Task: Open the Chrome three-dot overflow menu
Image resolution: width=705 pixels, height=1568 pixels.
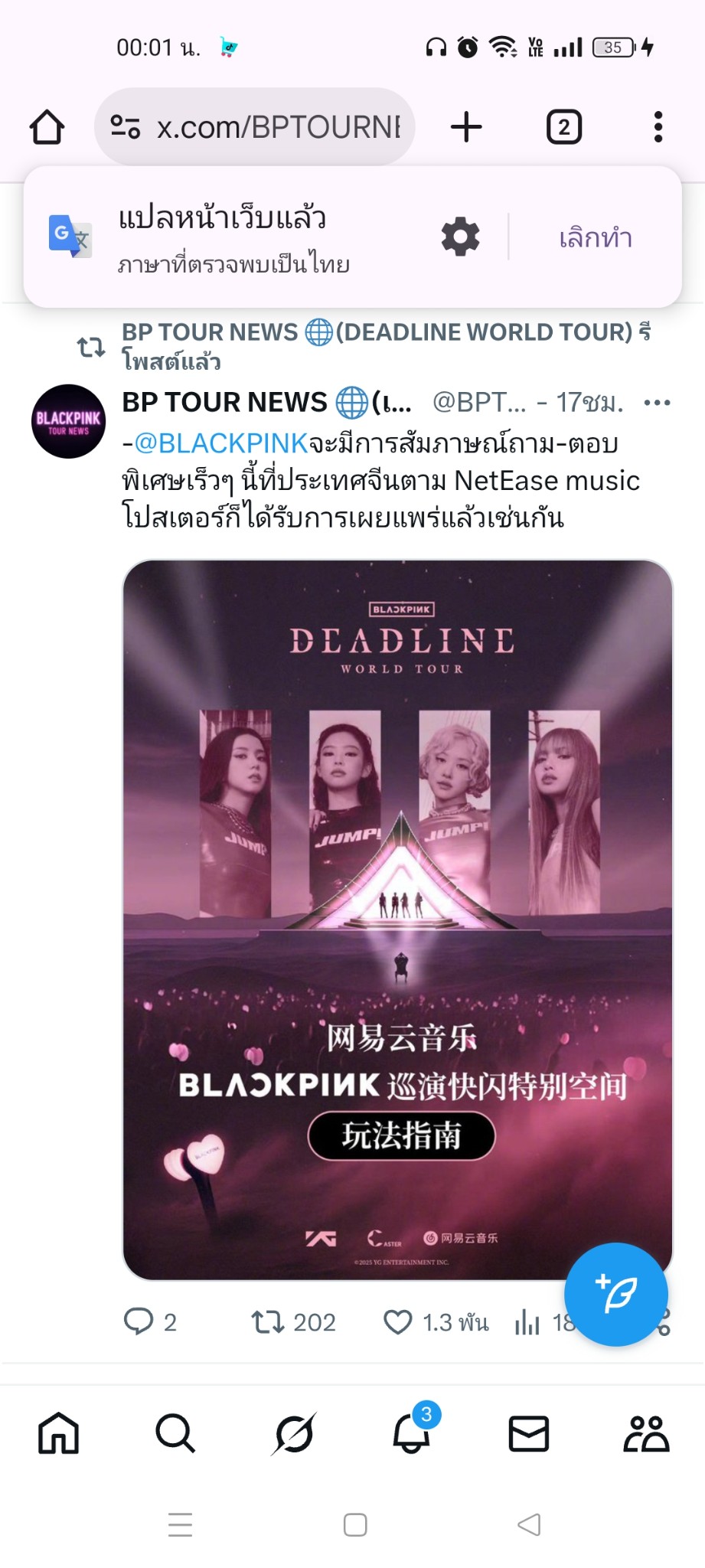Action: pyautogui.click(x=658, y=127)
